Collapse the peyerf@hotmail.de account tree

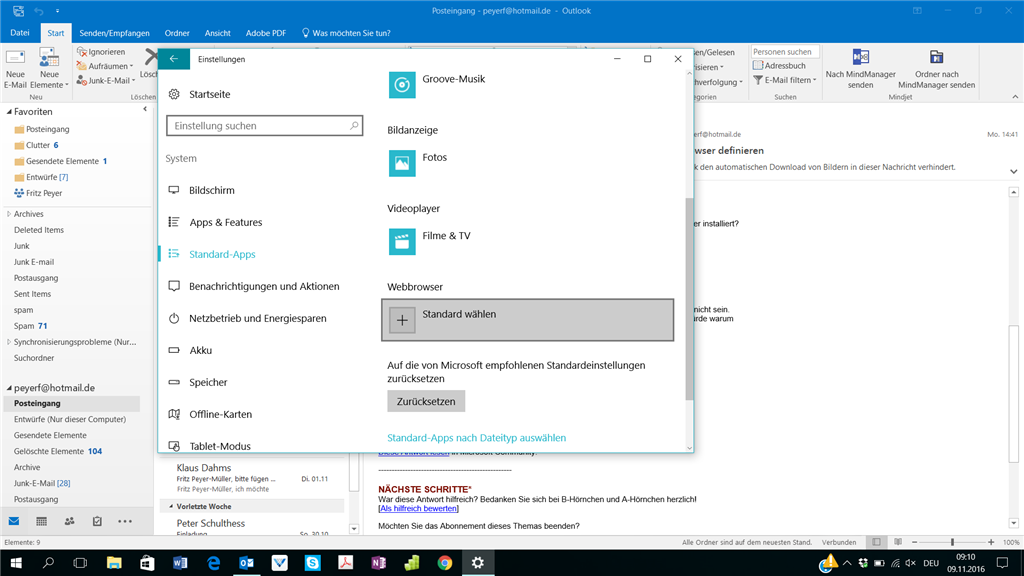click(x=9, y=388)
